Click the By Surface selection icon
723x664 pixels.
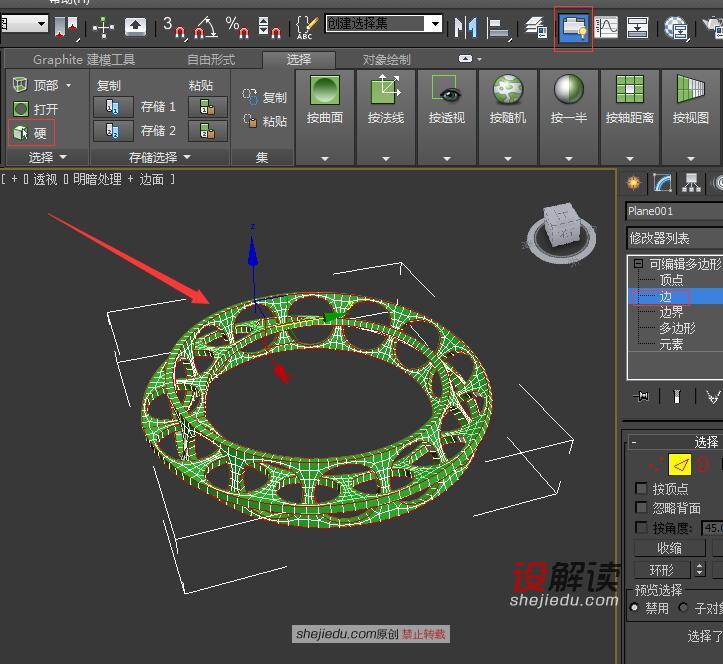click(x=325, y=90)
